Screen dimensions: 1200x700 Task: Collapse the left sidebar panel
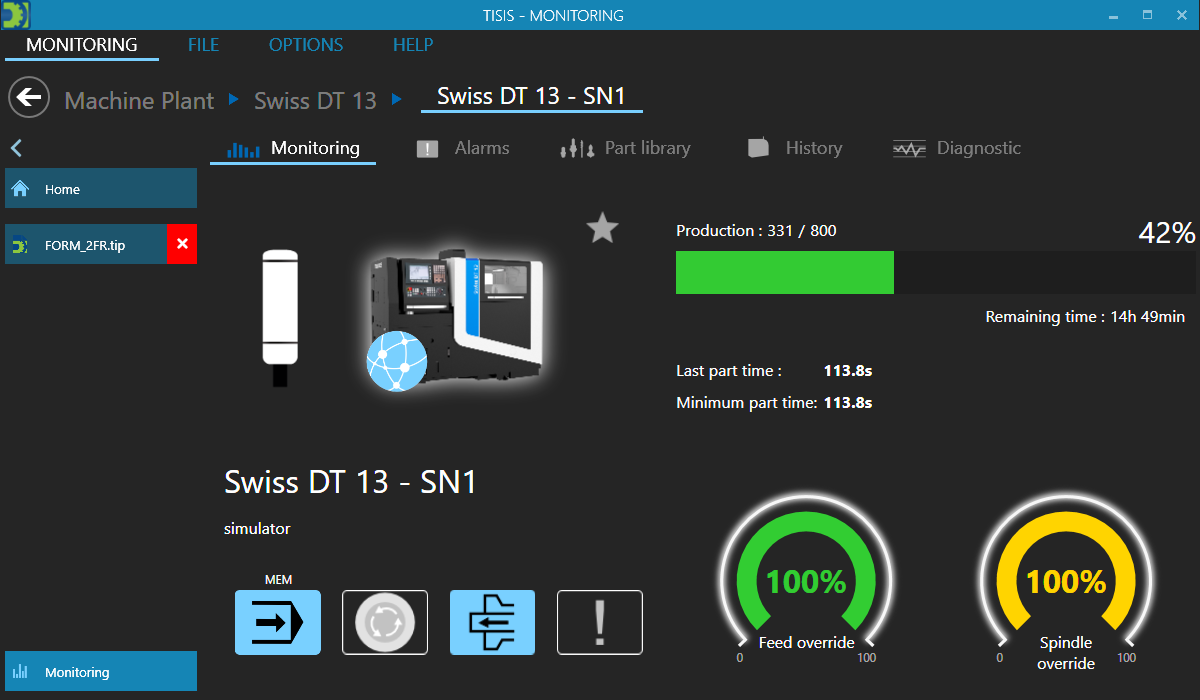tap(16, 149)
